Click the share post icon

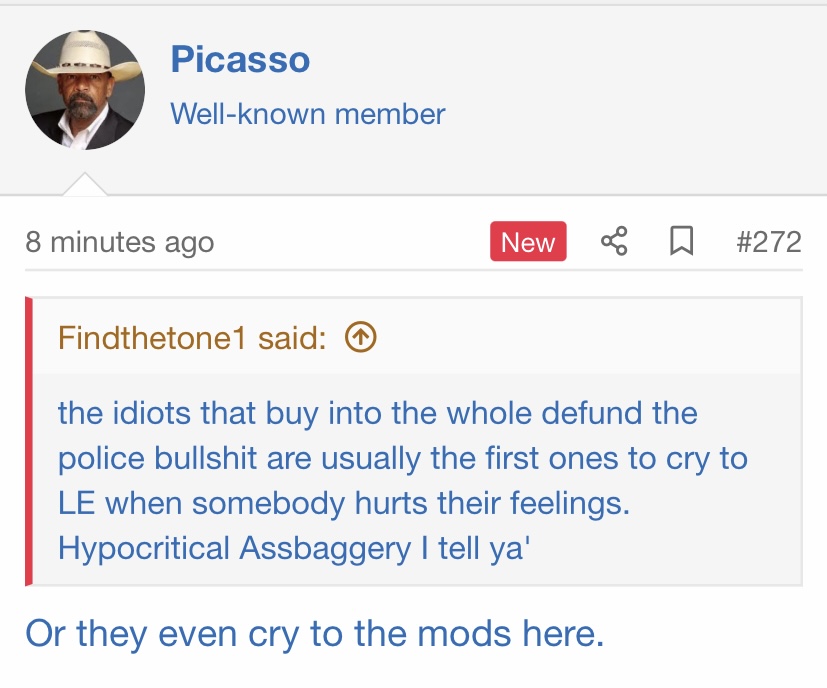pyautogui.click(x=614, y=242)
